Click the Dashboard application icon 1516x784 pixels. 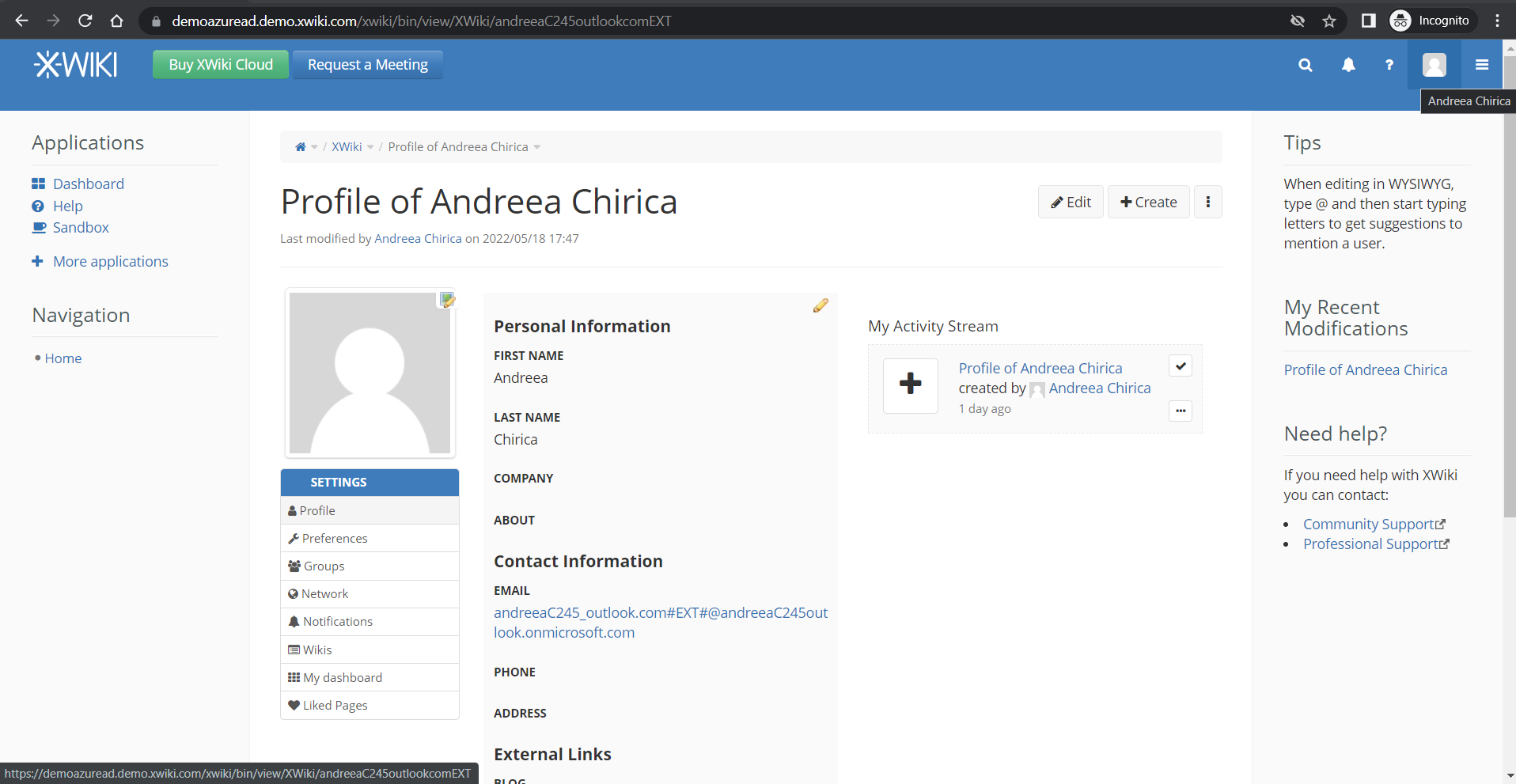coord(38,184)
